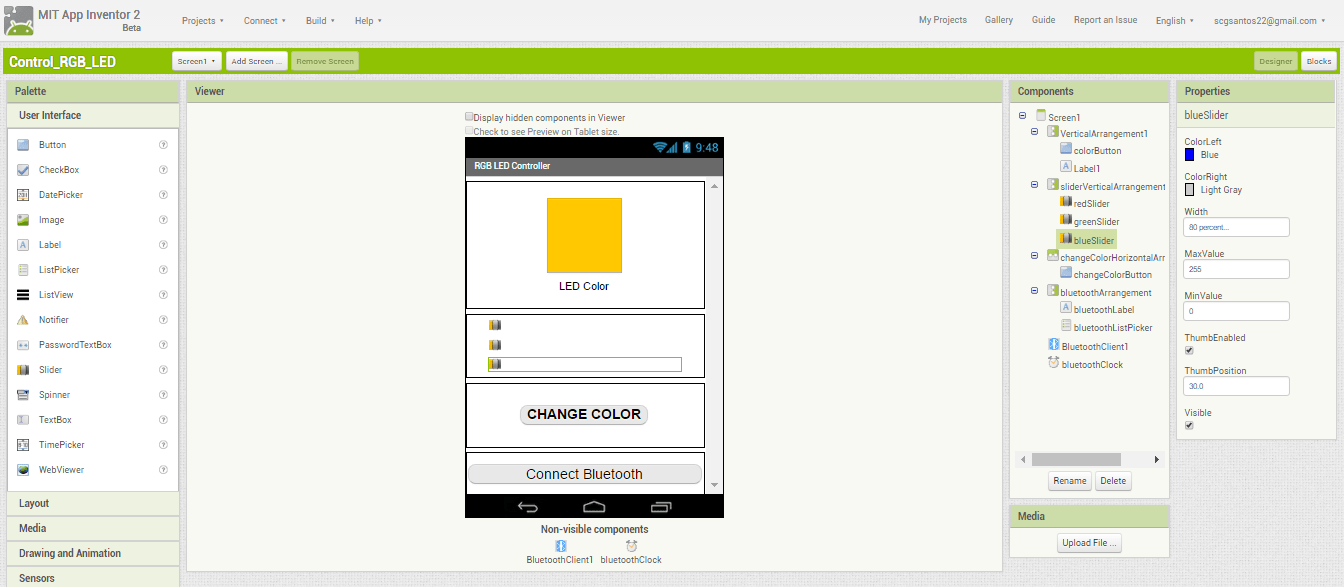Click the ColorLeft Blue color swatch
Image resolution: width=1344 pixels, height=587 pixels.
click(1189, 155)
